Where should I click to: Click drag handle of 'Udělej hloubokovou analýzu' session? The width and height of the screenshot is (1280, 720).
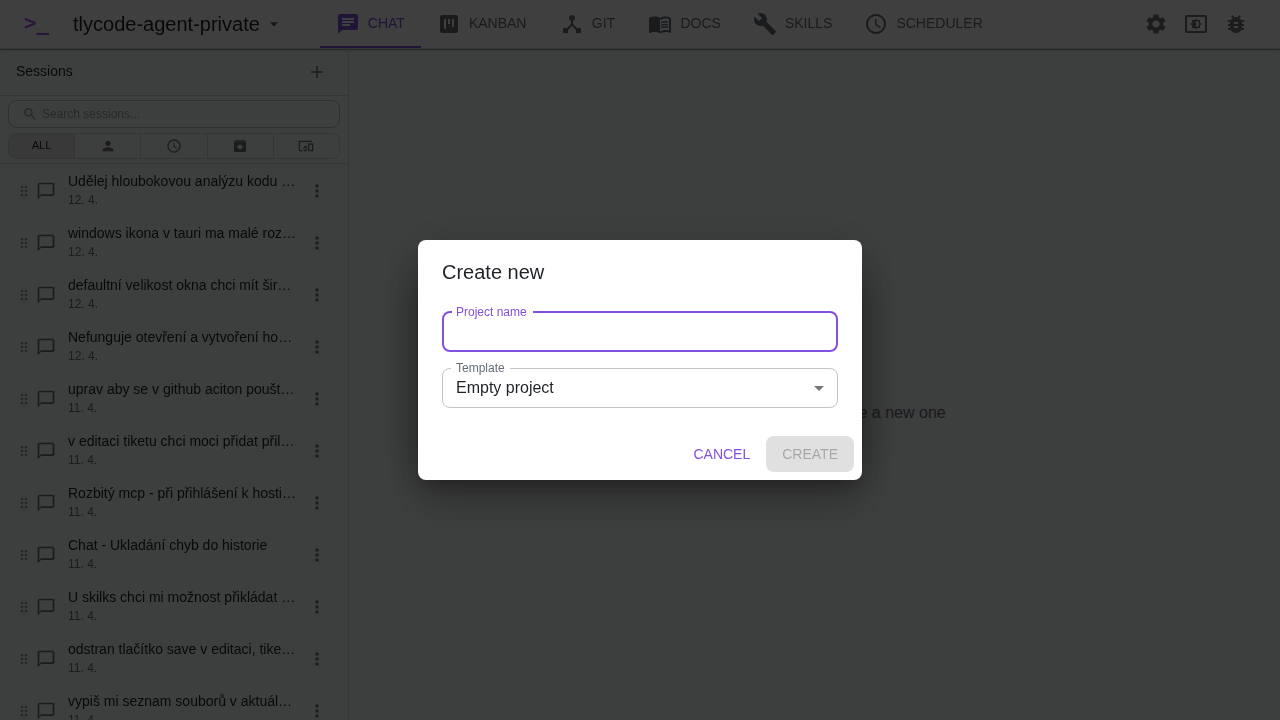click(x=24, y=191)
